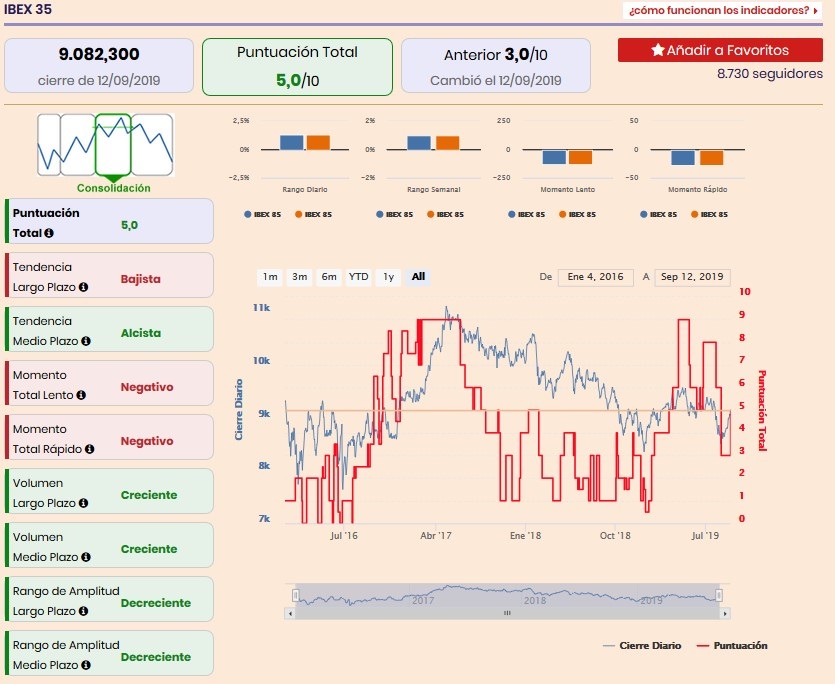The width and height of the screenshot is (835, 684).
Task: Open info icon for Tendencia Largo Plazo
Action: (x=84, y=287)
